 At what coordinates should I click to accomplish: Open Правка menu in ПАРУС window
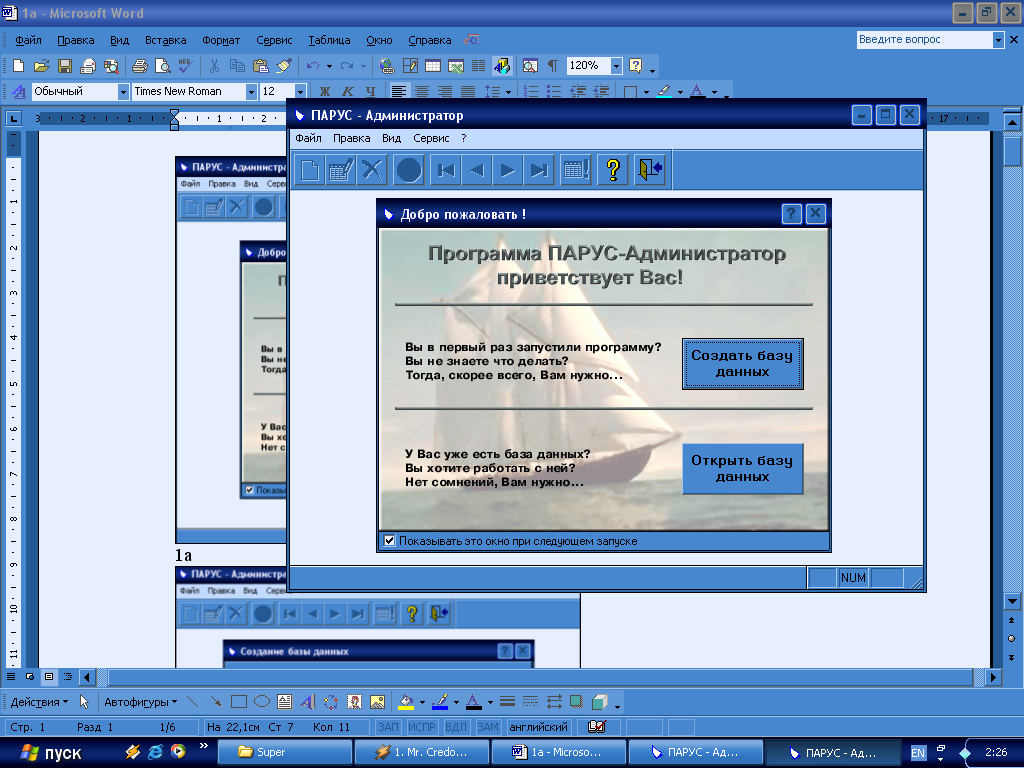[x=351, y=138]
